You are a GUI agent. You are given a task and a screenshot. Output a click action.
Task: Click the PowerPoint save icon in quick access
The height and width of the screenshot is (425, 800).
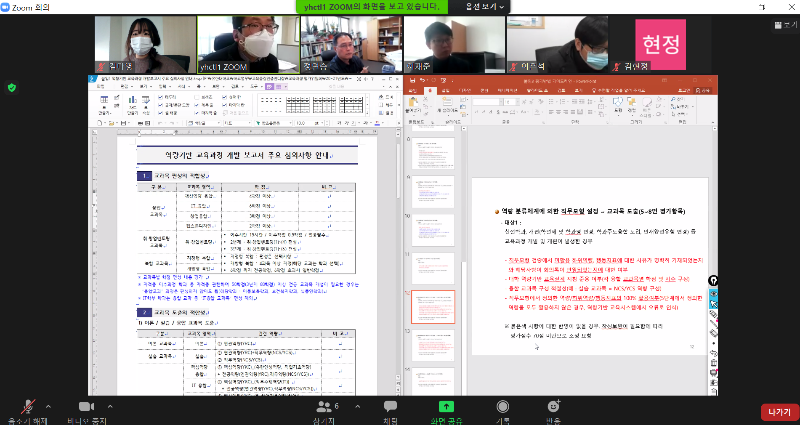[x=412, y=81]
